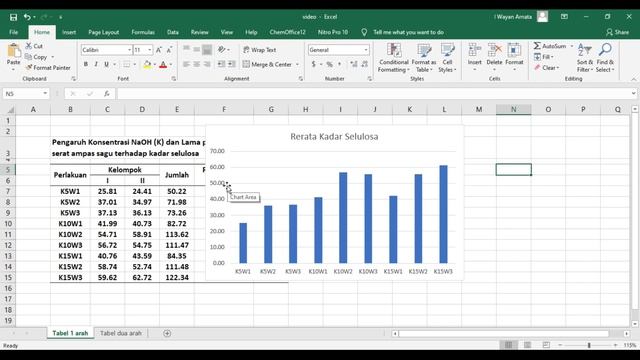This screenshot has height=360, width=640.
Task: Click the Cut scissors icon
Action: pyautogui.click(x=29, y=46)
